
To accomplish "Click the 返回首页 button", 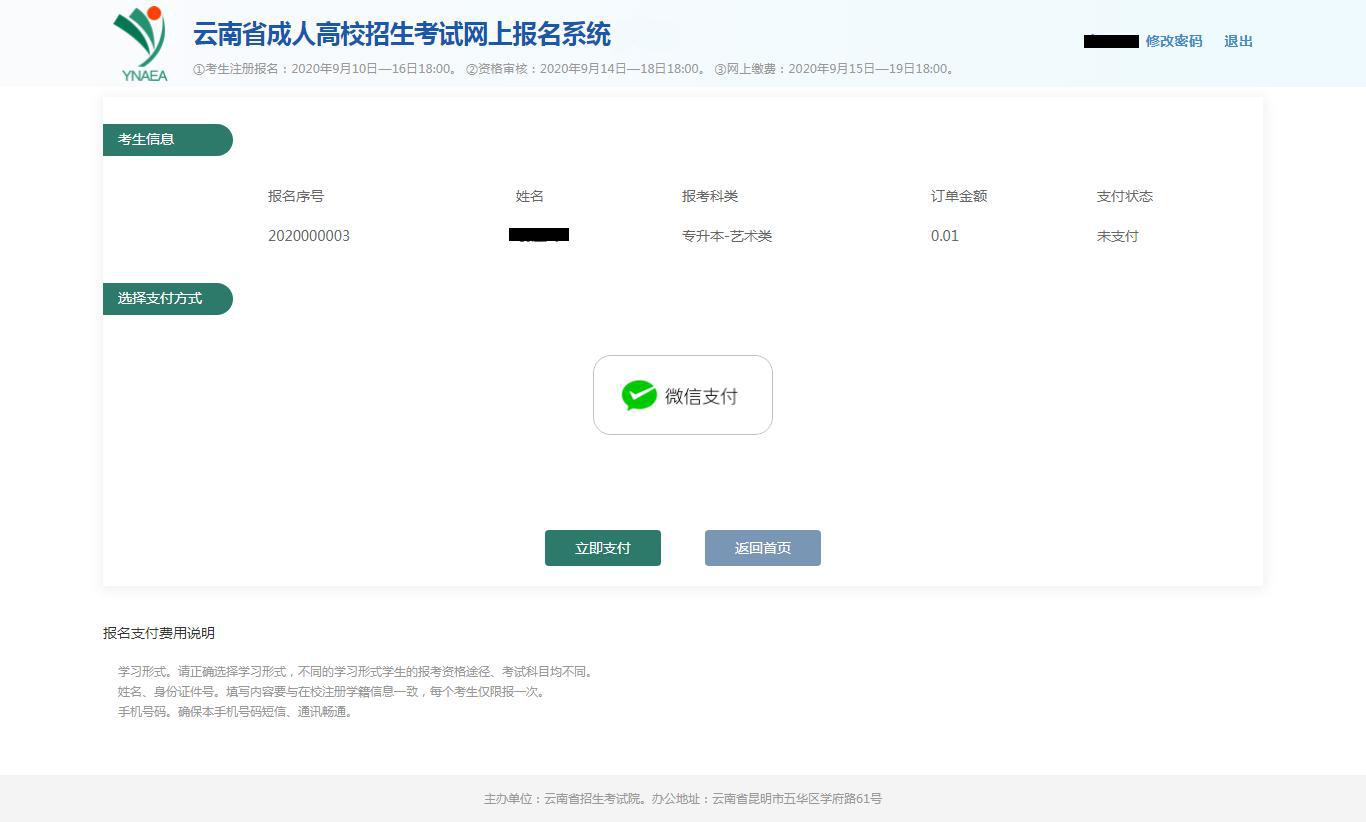I will [762, 547].
